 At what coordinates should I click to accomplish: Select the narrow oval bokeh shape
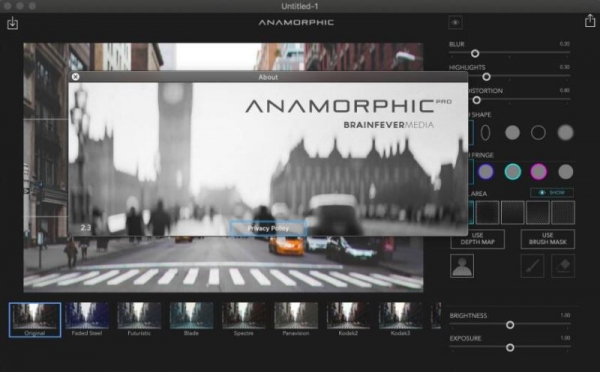[485, 133]
